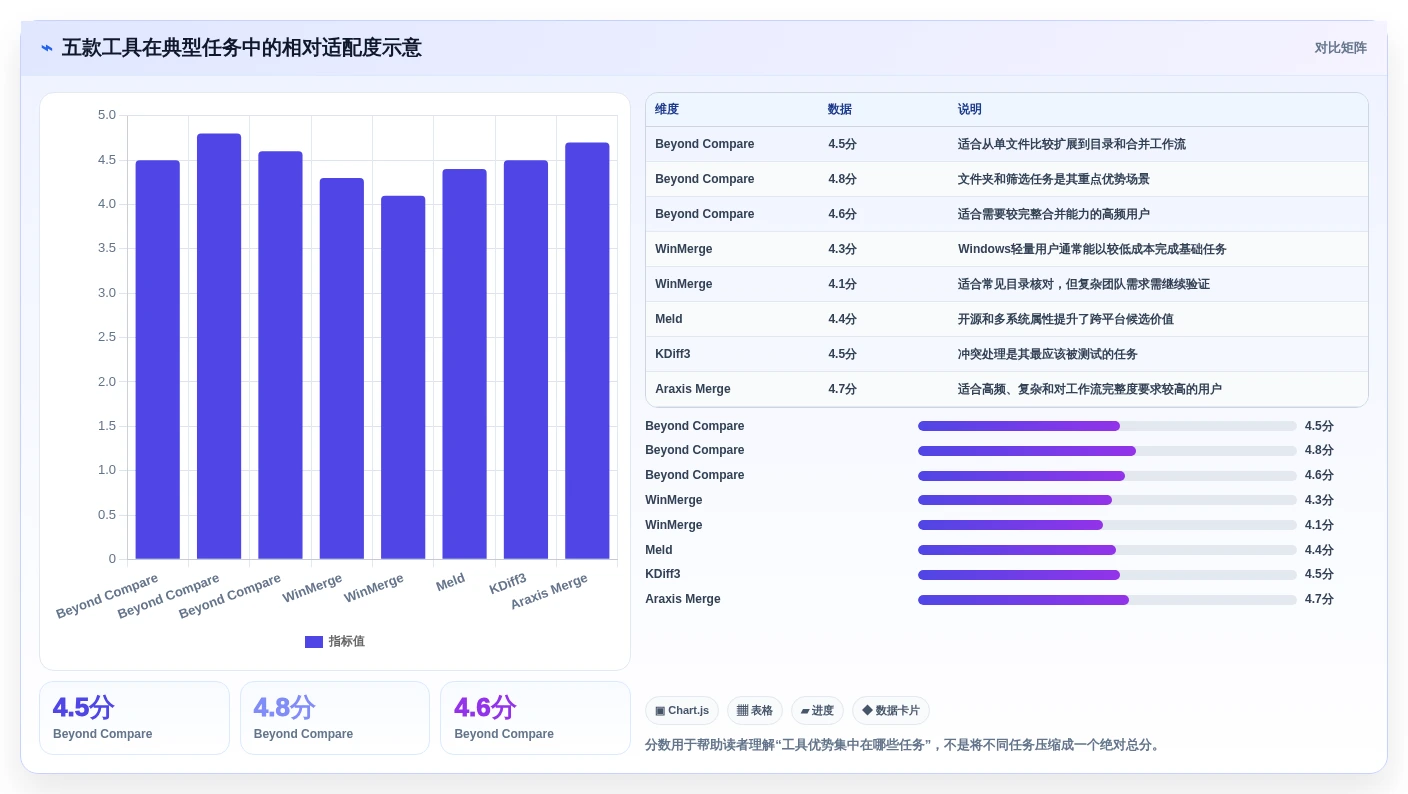Toggle the 指标值 legend swatch
The image size is (1408, 794).
tap(314, 642)
